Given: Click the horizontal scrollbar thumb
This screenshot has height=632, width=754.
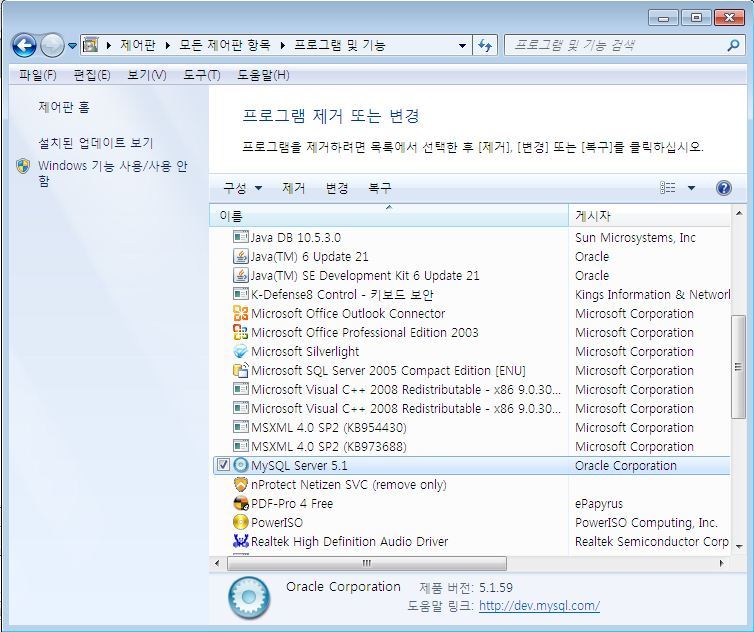Looking at the screenshot, I should click(366, 563).
